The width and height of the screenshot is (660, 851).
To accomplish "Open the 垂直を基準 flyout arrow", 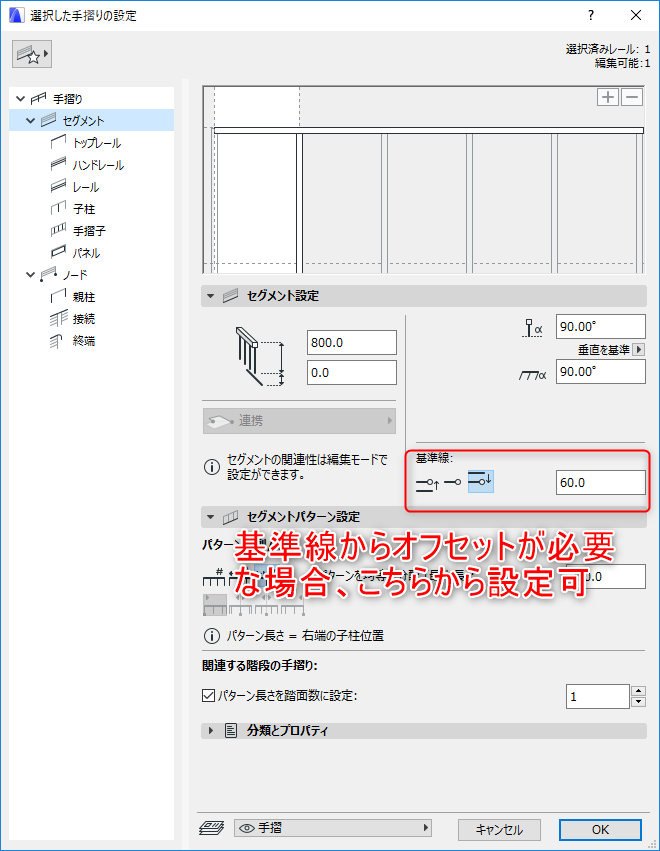I will [x=639, y=350].
